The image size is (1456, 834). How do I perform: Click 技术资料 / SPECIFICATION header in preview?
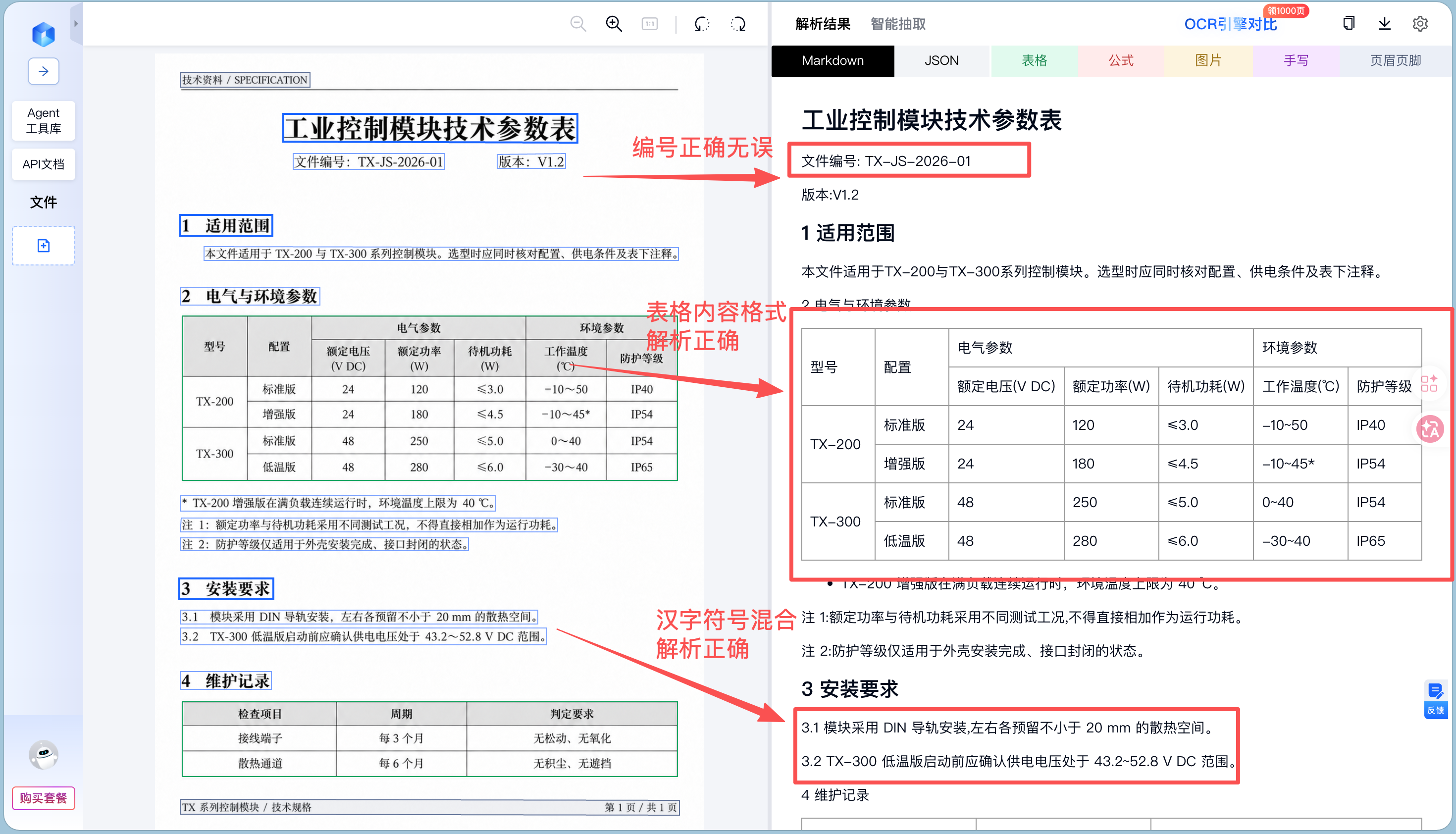(x=245, y=80)
